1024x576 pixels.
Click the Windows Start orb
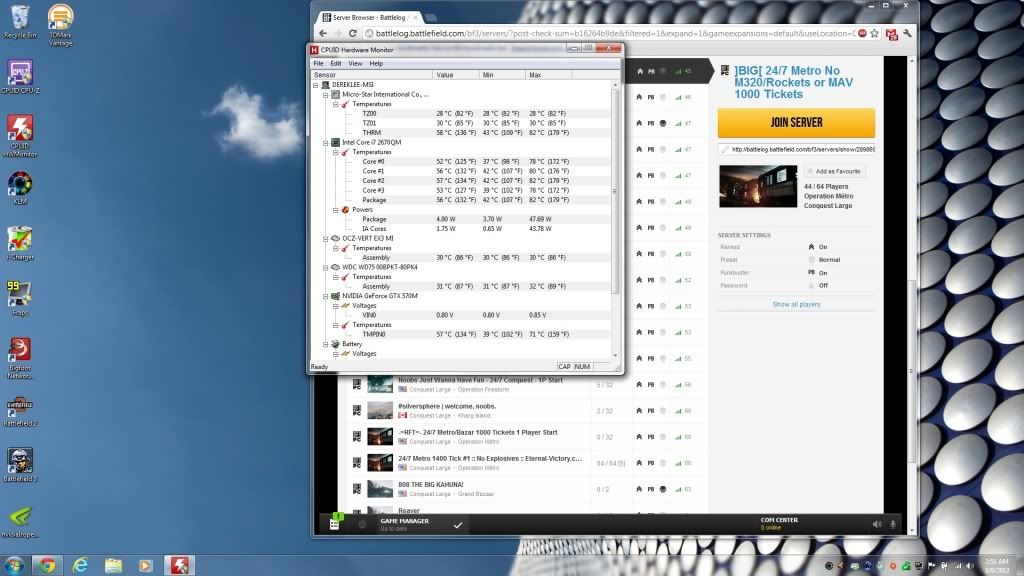[x=14, y=565]
